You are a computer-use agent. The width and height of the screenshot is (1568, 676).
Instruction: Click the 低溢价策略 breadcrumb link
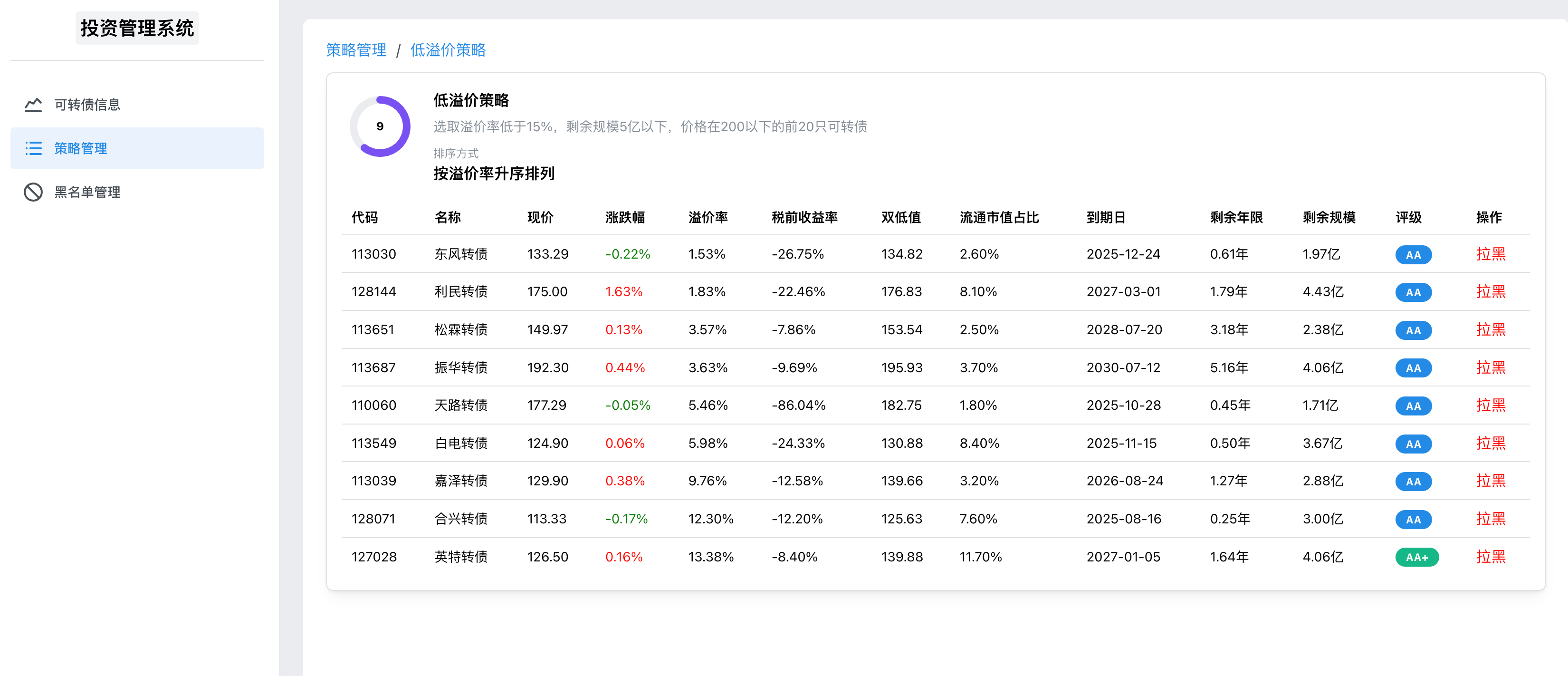[448, 50]
